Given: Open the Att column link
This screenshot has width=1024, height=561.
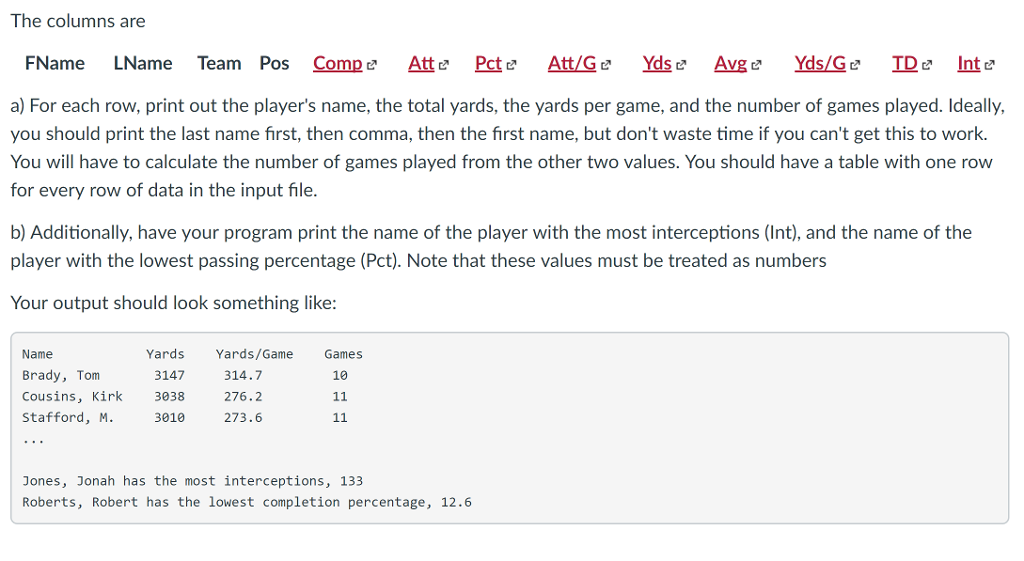Looking at the screenshot, I should pos(421,63).
